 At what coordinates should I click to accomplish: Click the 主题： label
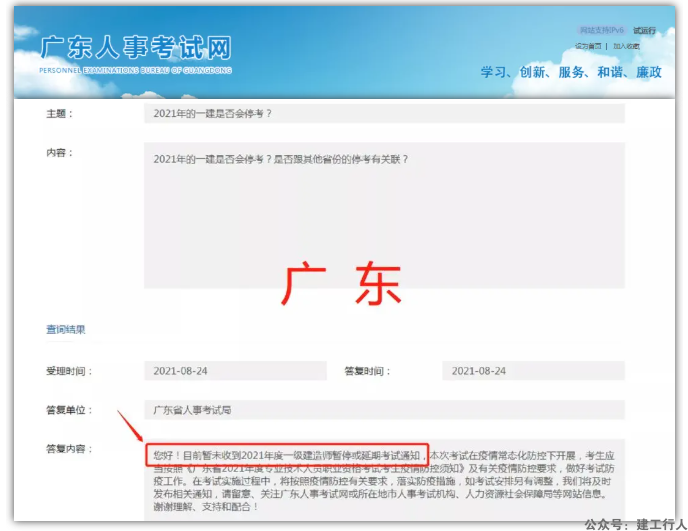pyautogui.click(x=59, y=114)
